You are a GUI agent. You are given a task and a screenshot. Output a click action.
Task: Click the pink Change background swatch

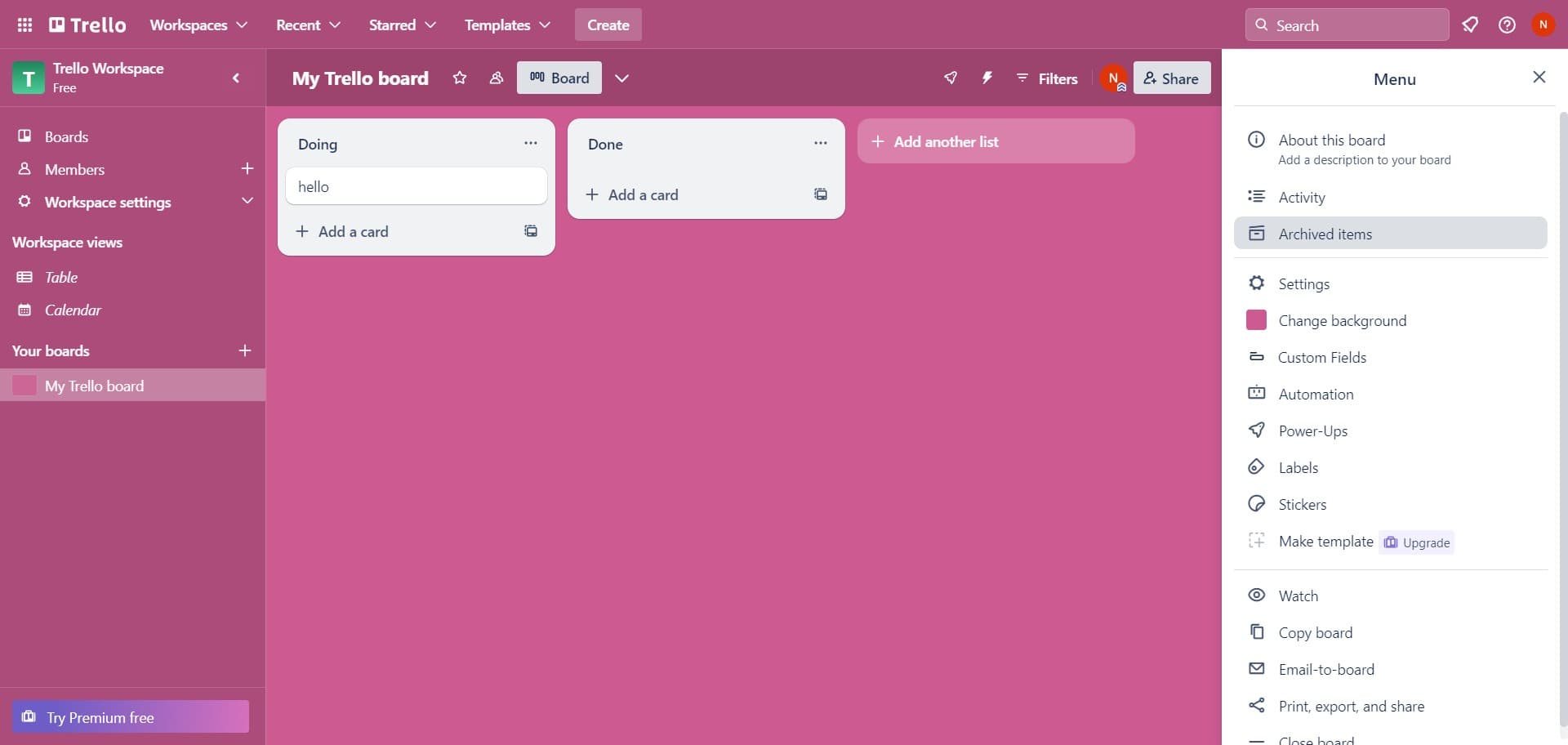click(x=1256, y=320)
